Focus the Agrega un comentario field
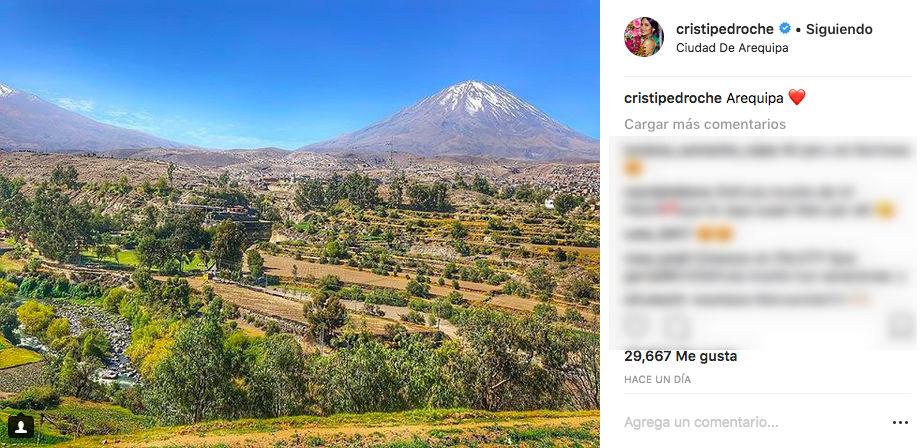924x448 pixels. [754, 422]
